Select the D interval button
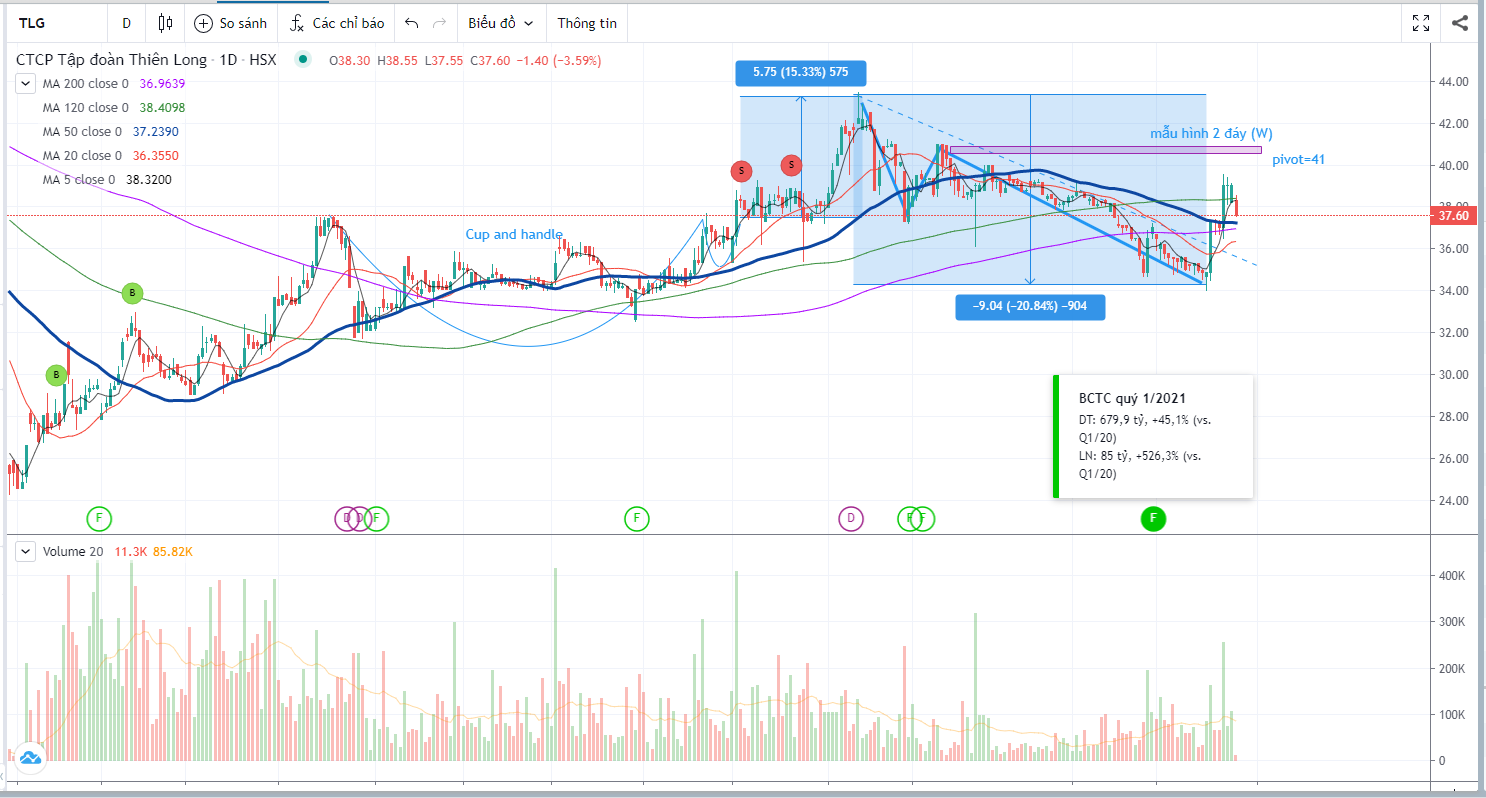 point(126,23)
